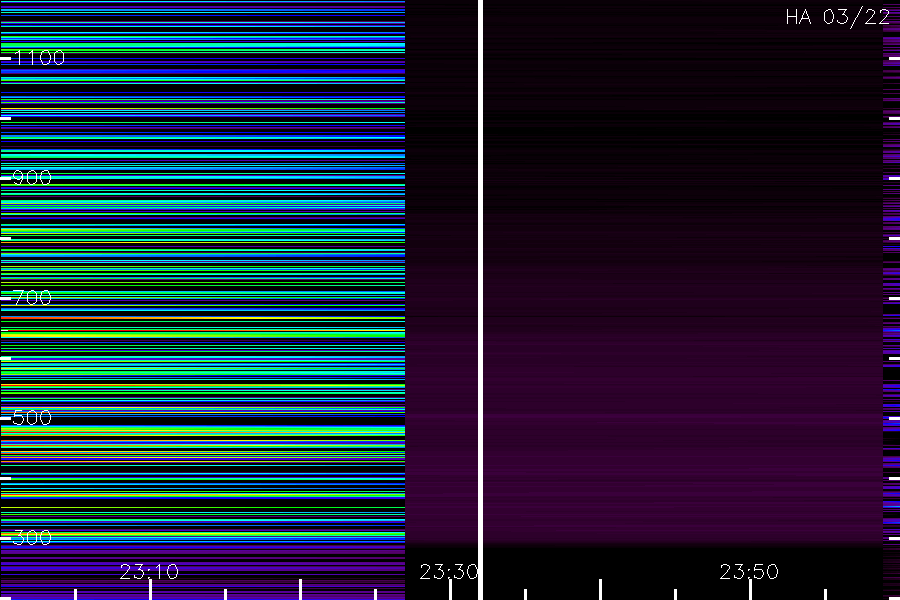Click the 23:30 time label
Screen dimensions: 900x600
[449, 572]
